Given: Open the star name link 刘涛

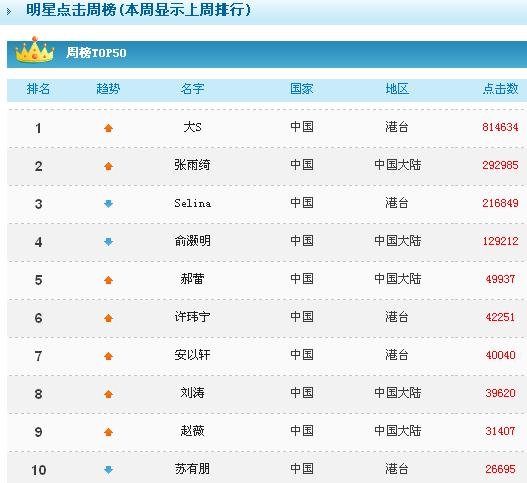Looking at the screenshot, I should point(192,393).
